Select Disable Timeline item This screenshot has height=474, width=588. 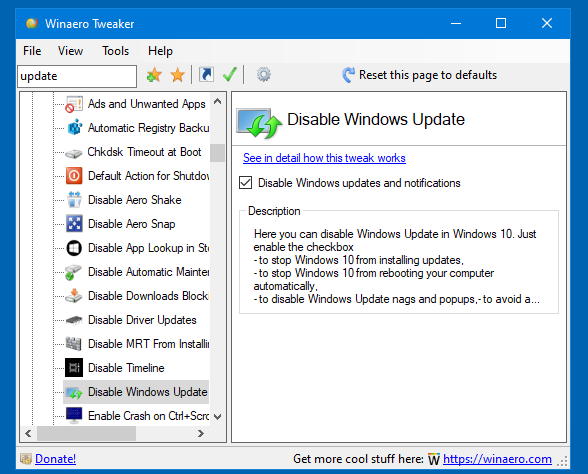[126, 368]
